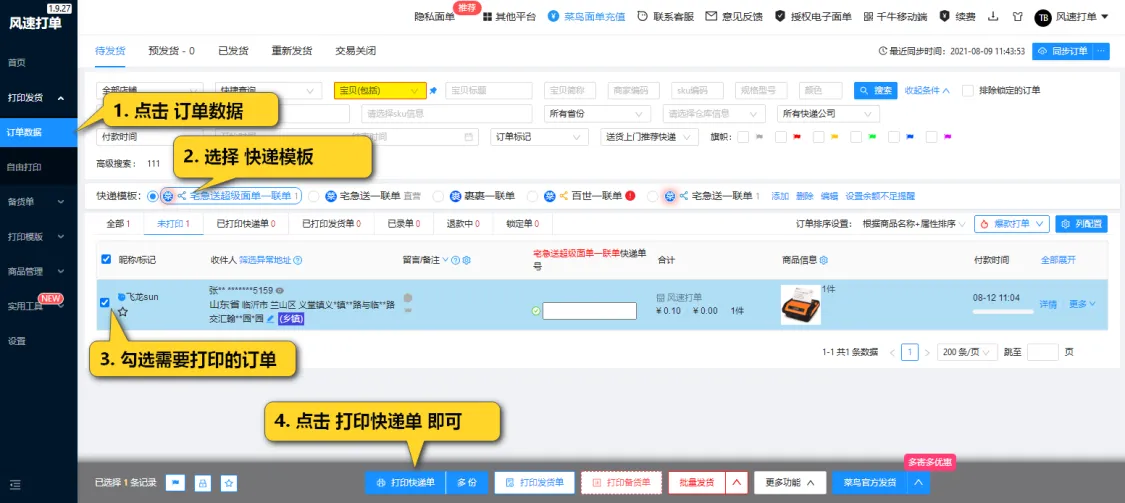This screenshot has height=503, width=1125.
Task: Click the eye icon next to phone 5159
Action: click(x=280, y=291)
